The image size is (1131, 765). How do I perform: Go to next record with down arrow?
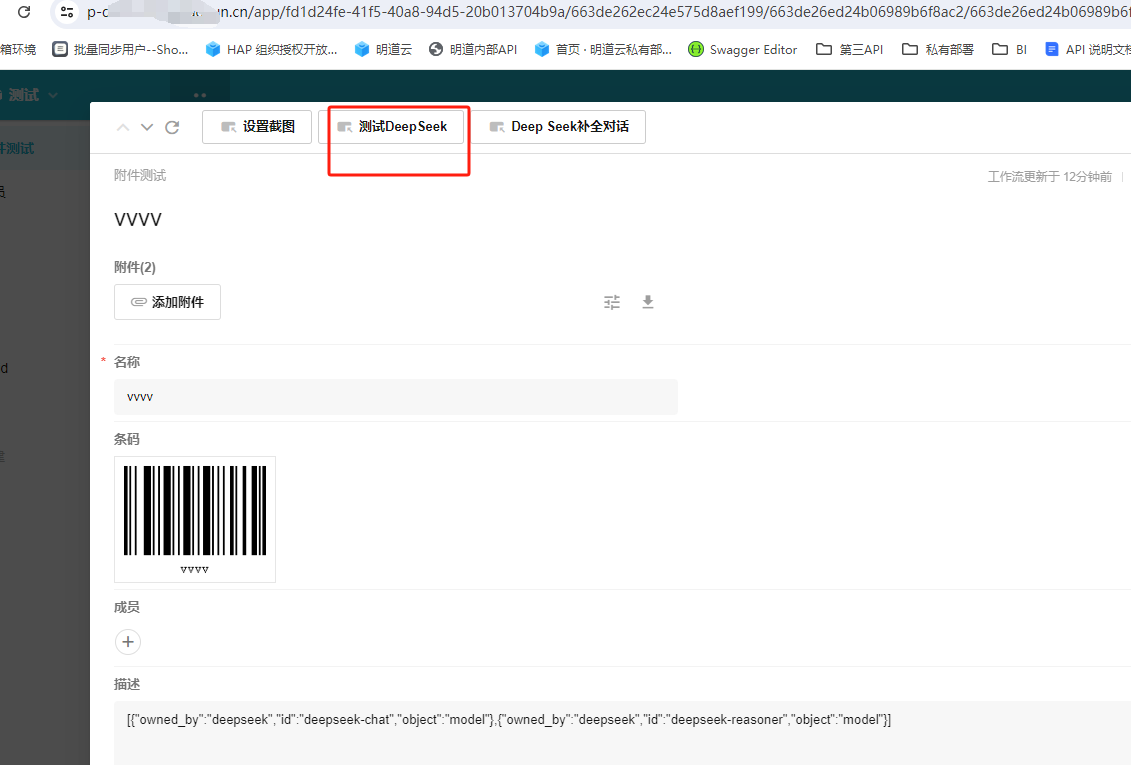[147, 128]
